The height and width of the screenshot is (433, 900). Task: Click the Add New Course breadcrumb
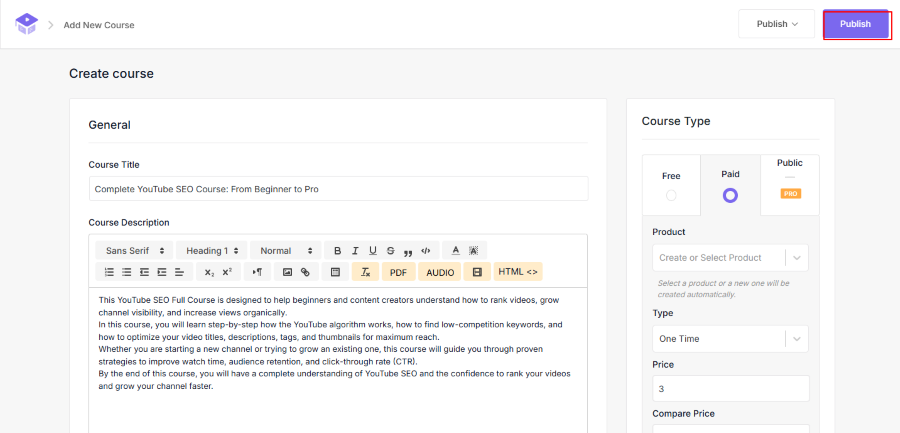[99, 25]
